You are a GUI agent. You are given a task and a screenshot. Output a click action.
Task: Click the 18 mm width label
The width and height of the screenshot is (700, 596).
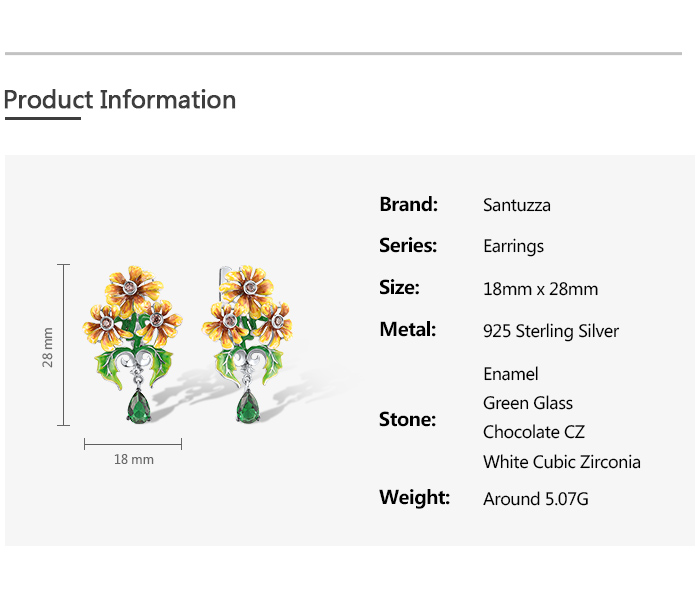(134, 459)
